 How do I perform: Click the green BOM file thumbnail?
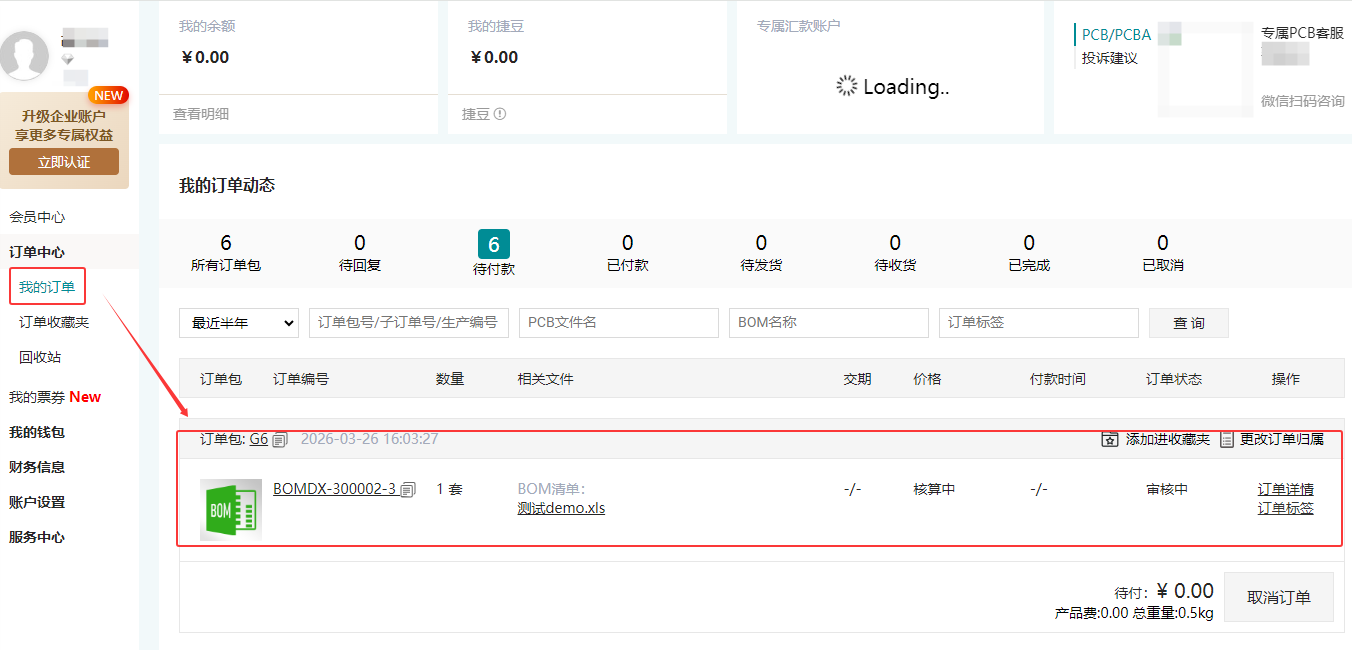point(231,510)
